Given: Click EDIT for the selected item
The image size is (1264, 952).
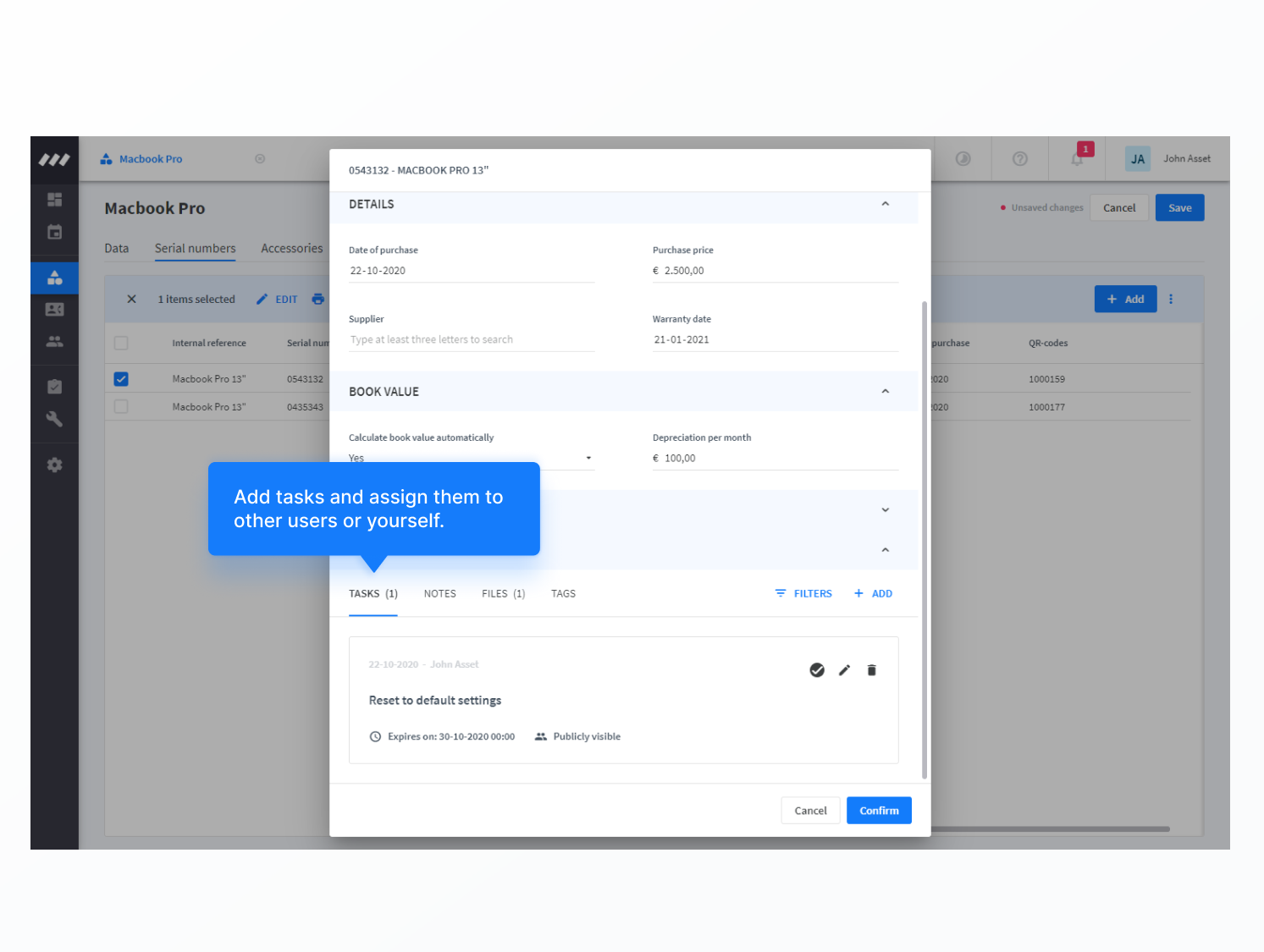Looking at the screenshot, I should coord(277,299).
